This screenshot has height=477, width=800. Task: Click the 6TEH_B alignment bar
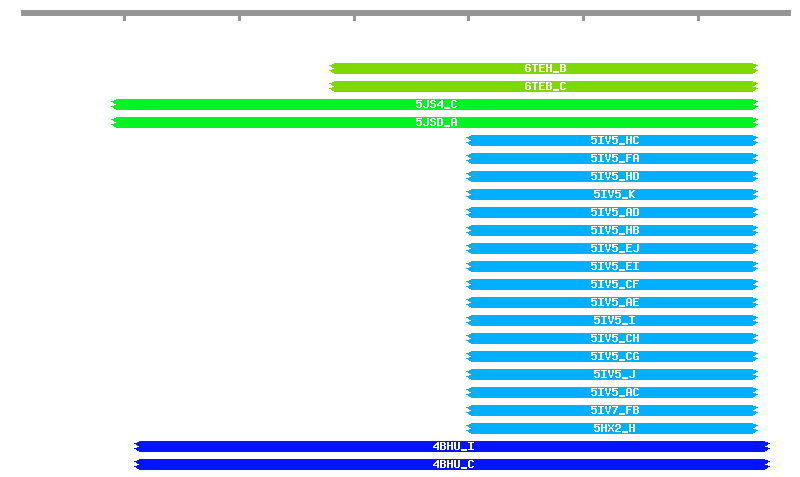click(x=544, y=69)
